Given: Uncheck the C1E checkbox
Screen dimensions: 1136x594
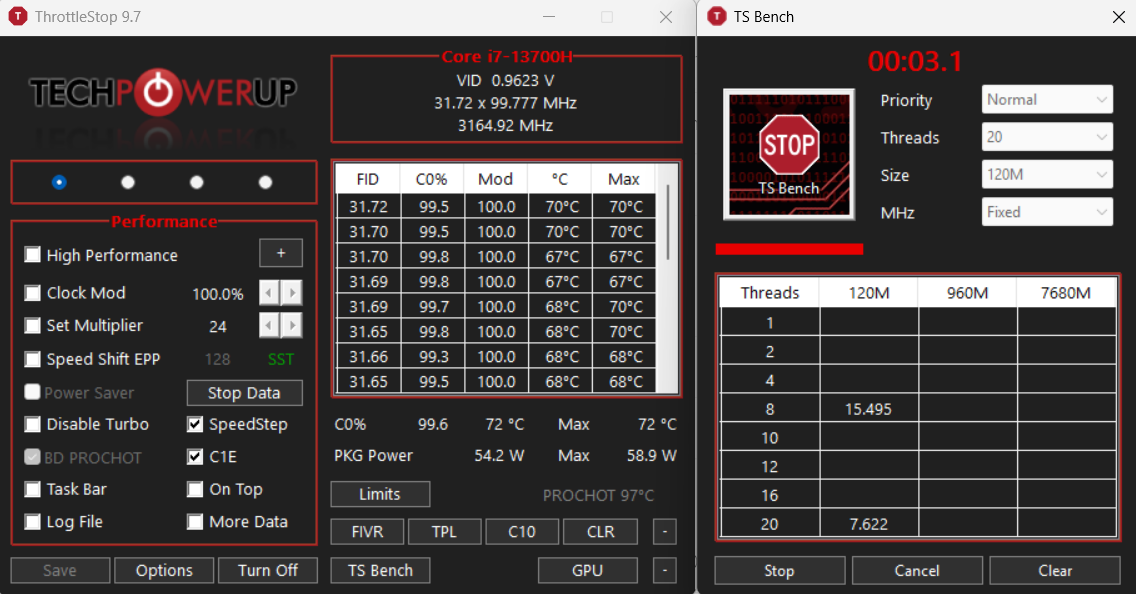Looking at the screenshot, I should click(195, 456).
